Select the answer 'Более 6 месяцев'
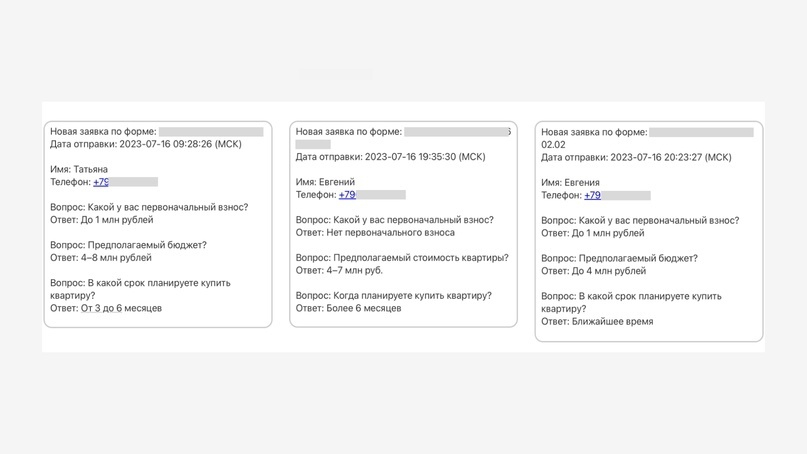The image size is (807, 454). click(x=348, y=308)
